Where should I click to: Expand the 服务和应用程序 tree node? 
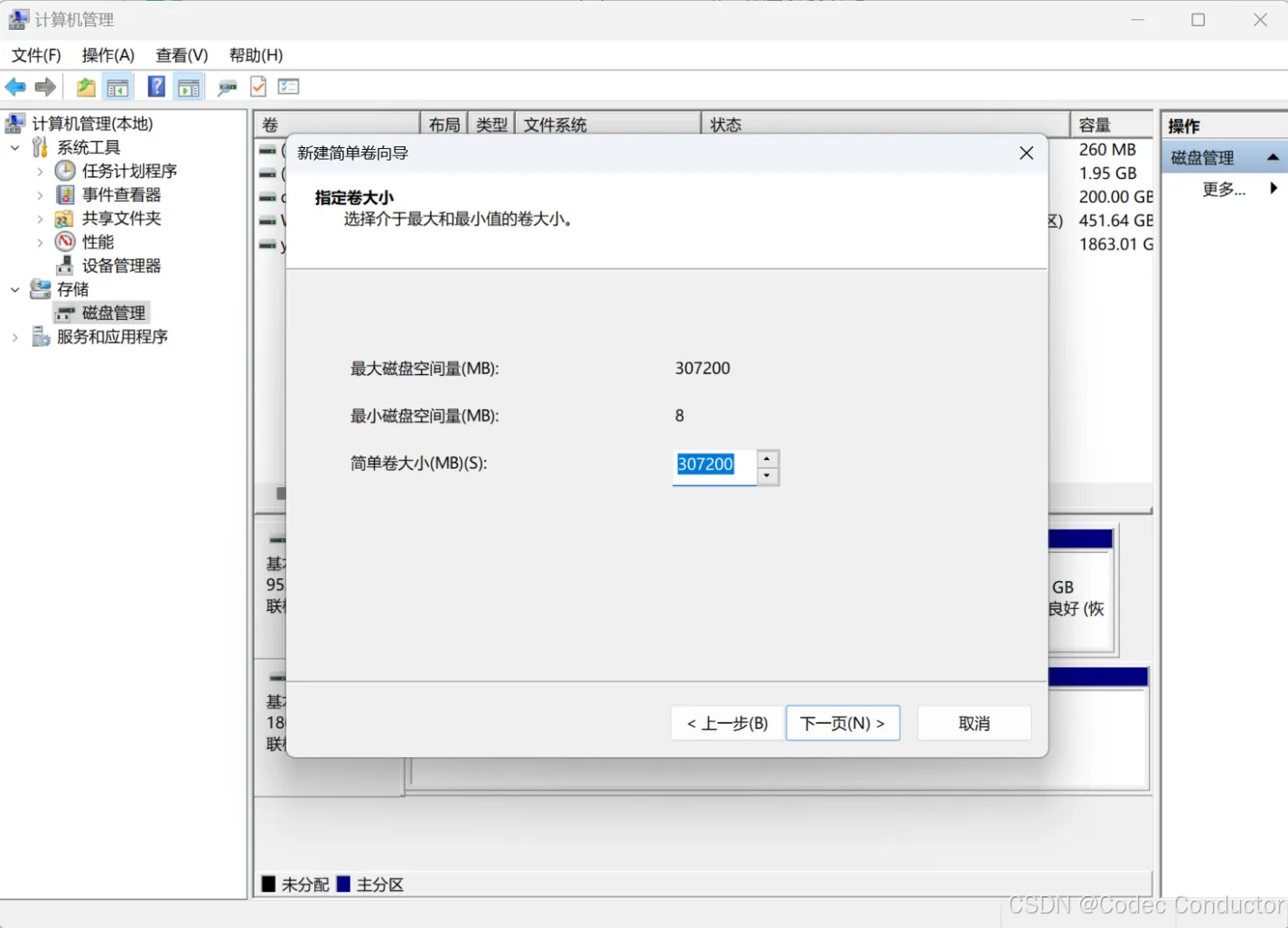pos(14,337)
